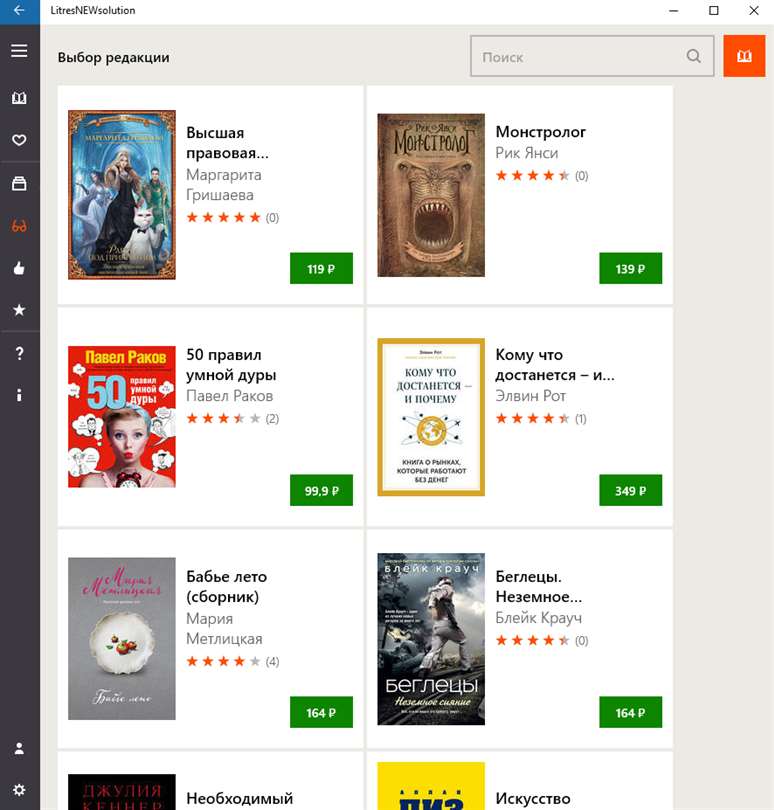774x810 pixels.
Task: Click the back arrow in title bar
Action: pyautogui.click(x=20, y=10)
